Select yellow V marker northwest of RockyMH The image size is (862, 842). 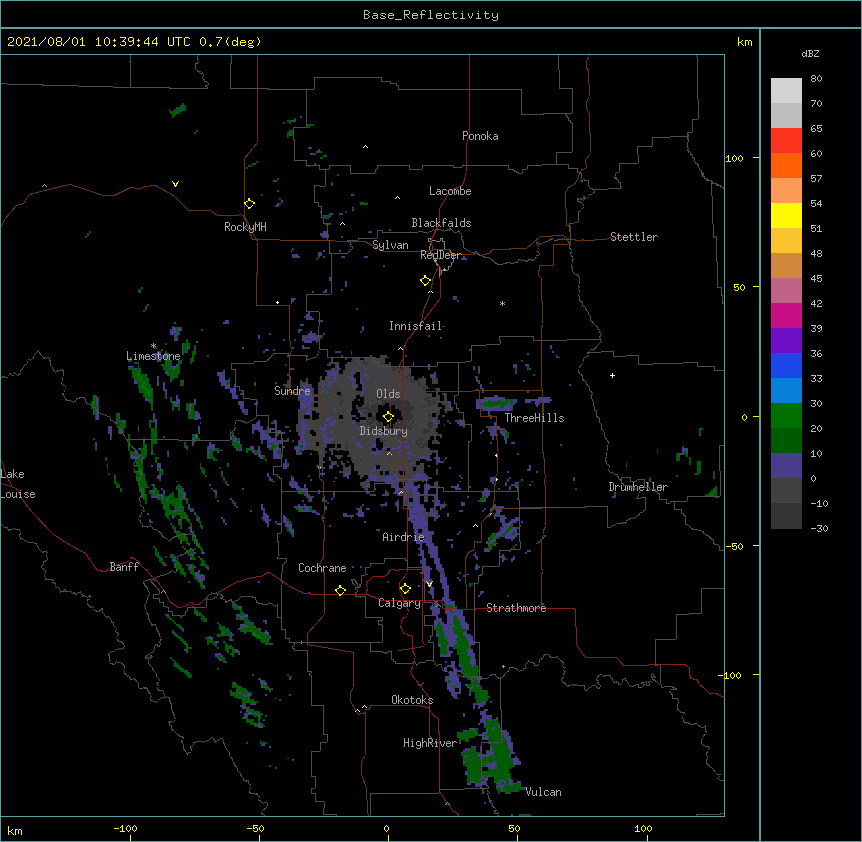point(175,184)
